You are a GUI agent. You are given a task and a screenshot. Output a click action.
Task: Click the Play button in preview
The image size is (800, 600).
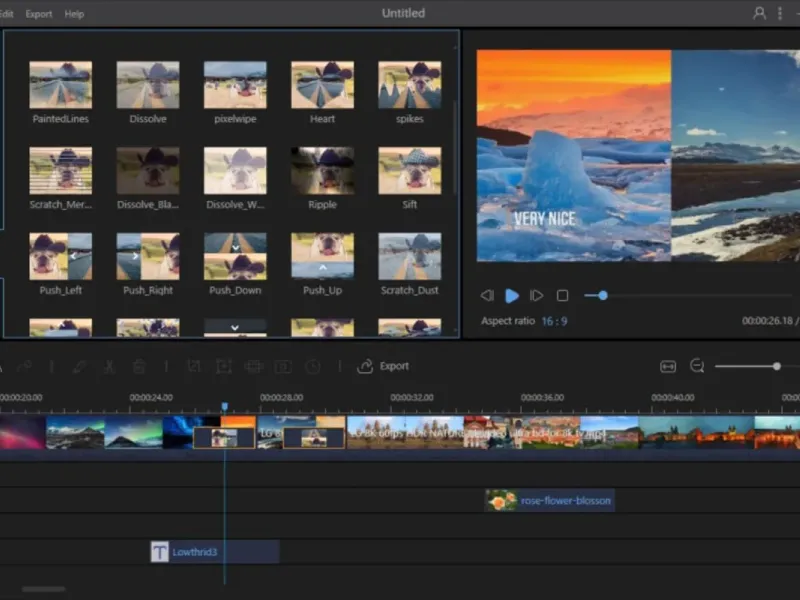click(512, 296)
